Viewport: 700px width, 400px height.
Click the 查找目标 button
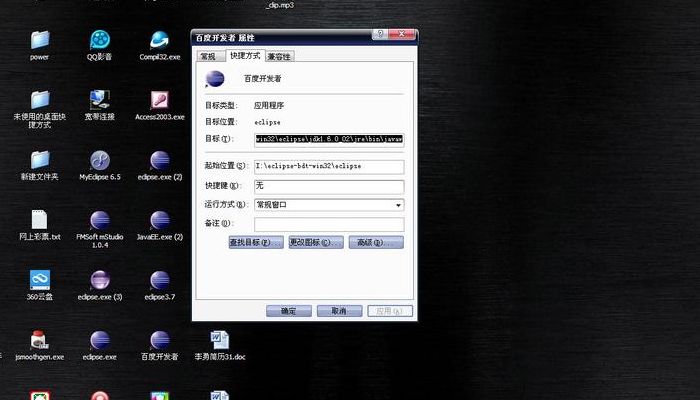pos(256,242)
